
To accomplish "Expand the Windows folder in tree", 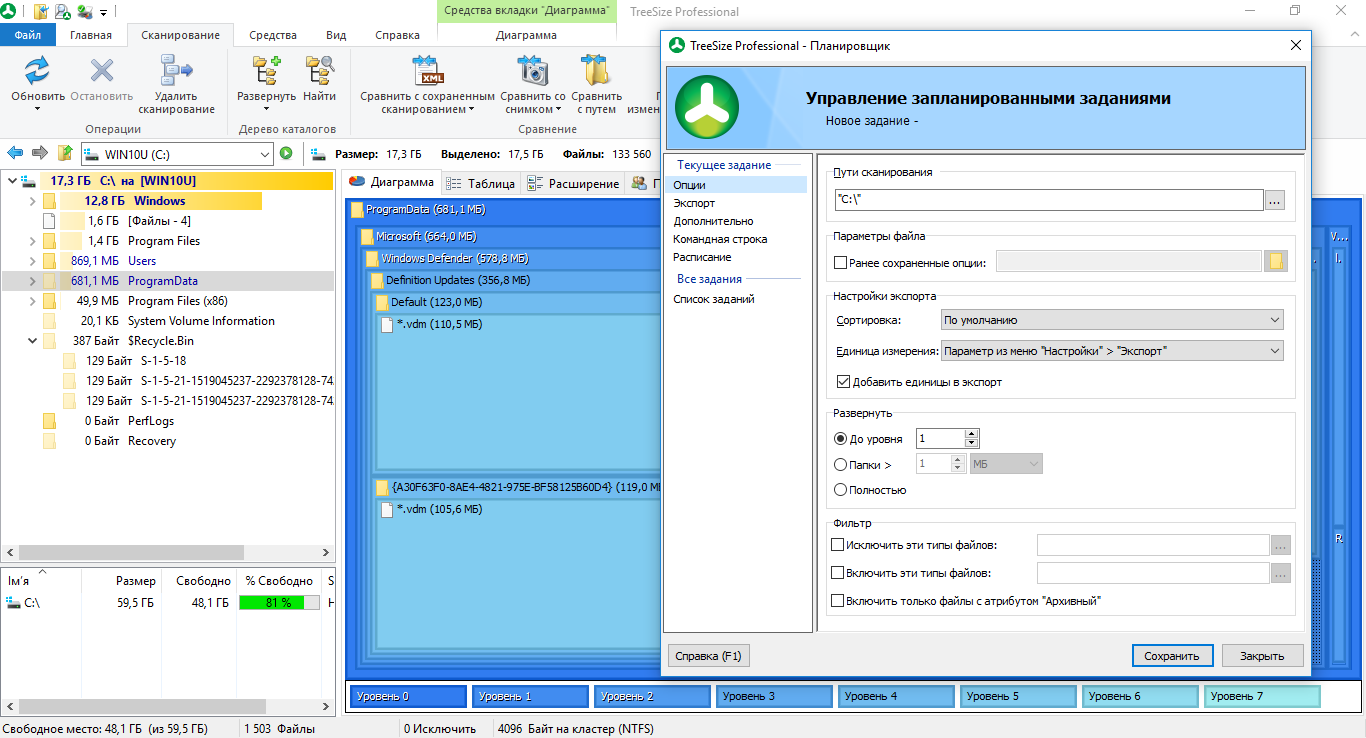I will click(33, 201).
